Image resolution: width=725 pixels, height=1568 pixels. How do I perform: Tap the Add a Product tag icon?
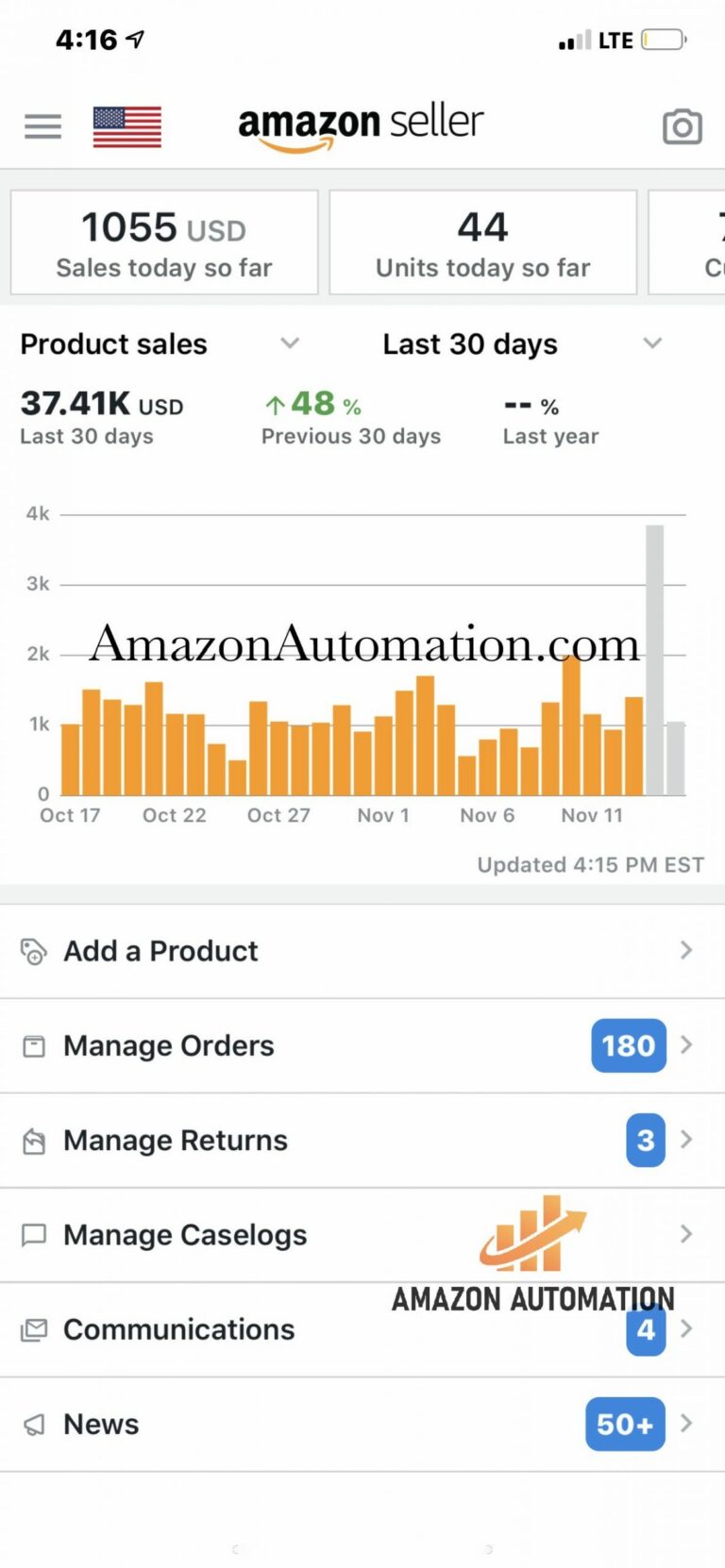[x=34, y=951]
